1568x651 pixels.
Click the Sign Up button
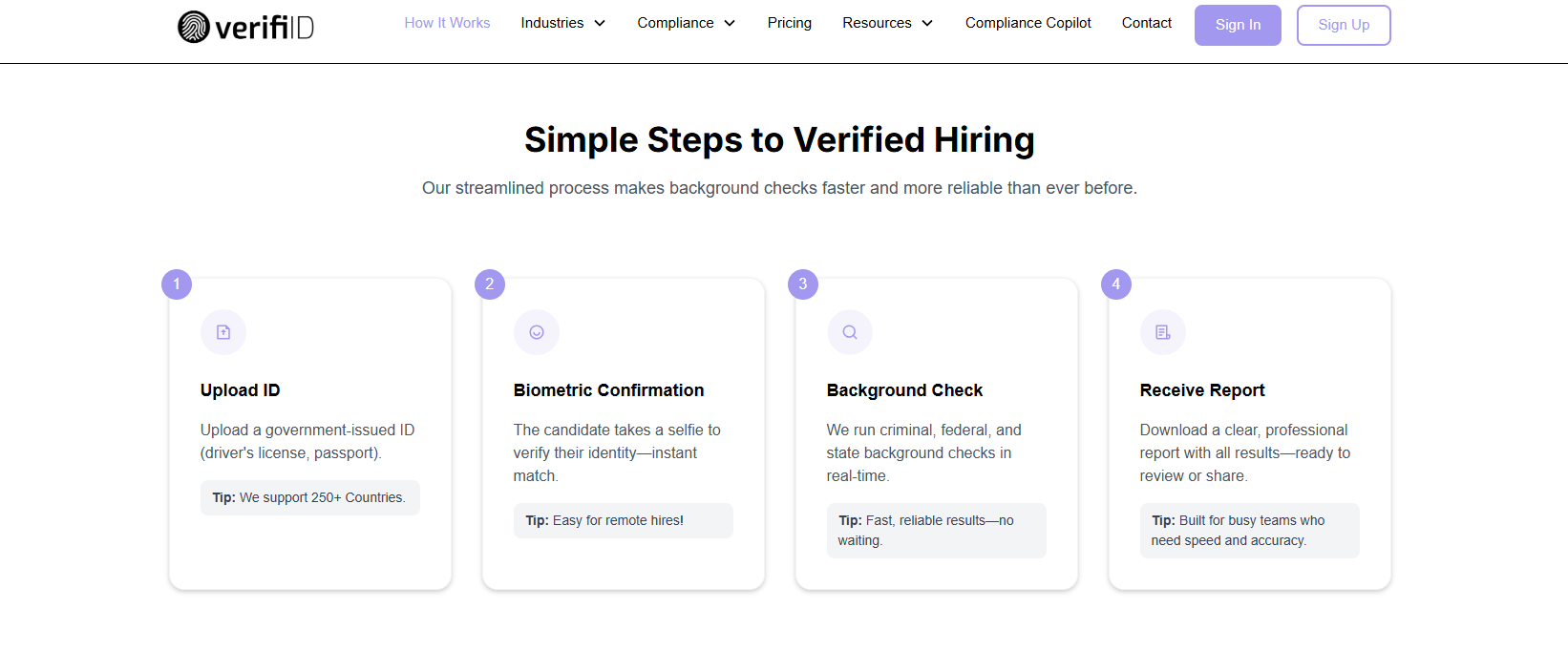(1344, 25)
